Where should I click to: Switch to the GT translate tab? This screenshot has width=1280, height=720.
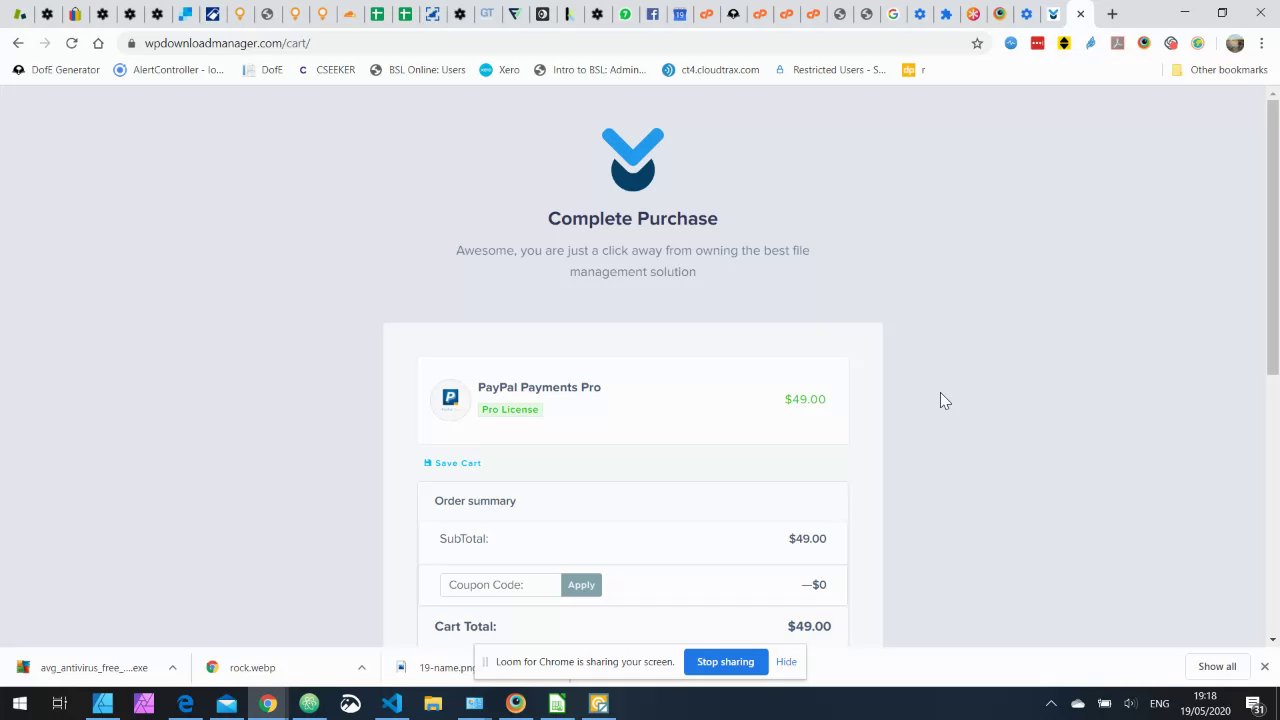point(487,14)
